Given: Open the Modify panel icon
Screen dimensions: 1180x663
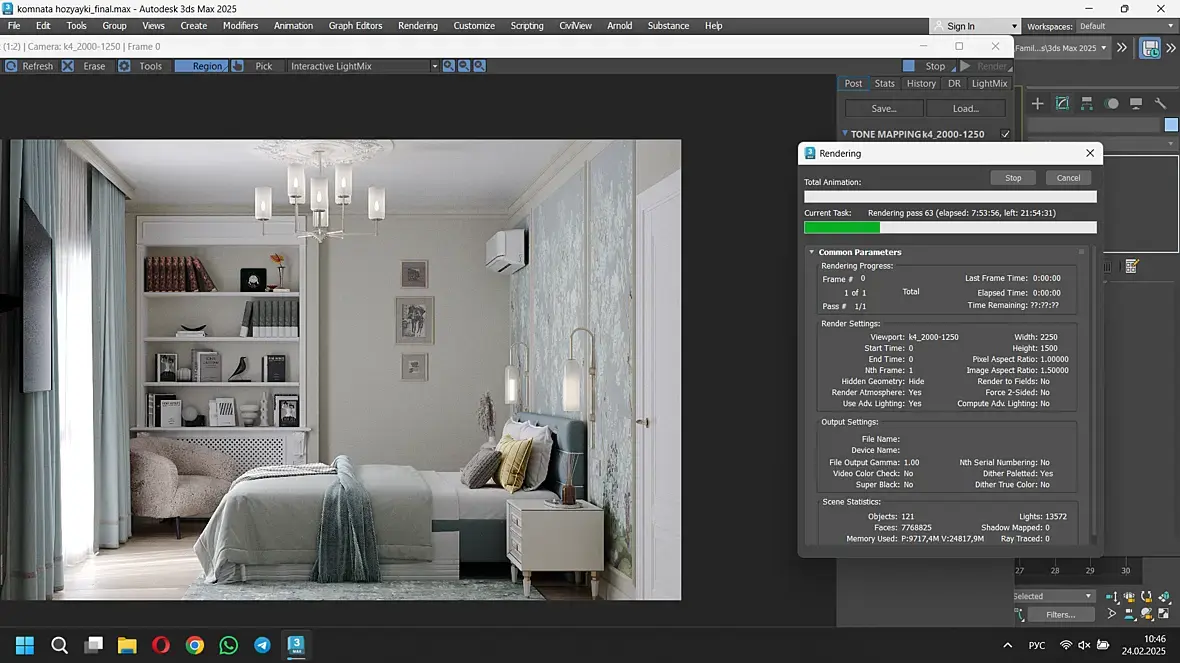Looking at the screenshot, I should pos(1062,104).
